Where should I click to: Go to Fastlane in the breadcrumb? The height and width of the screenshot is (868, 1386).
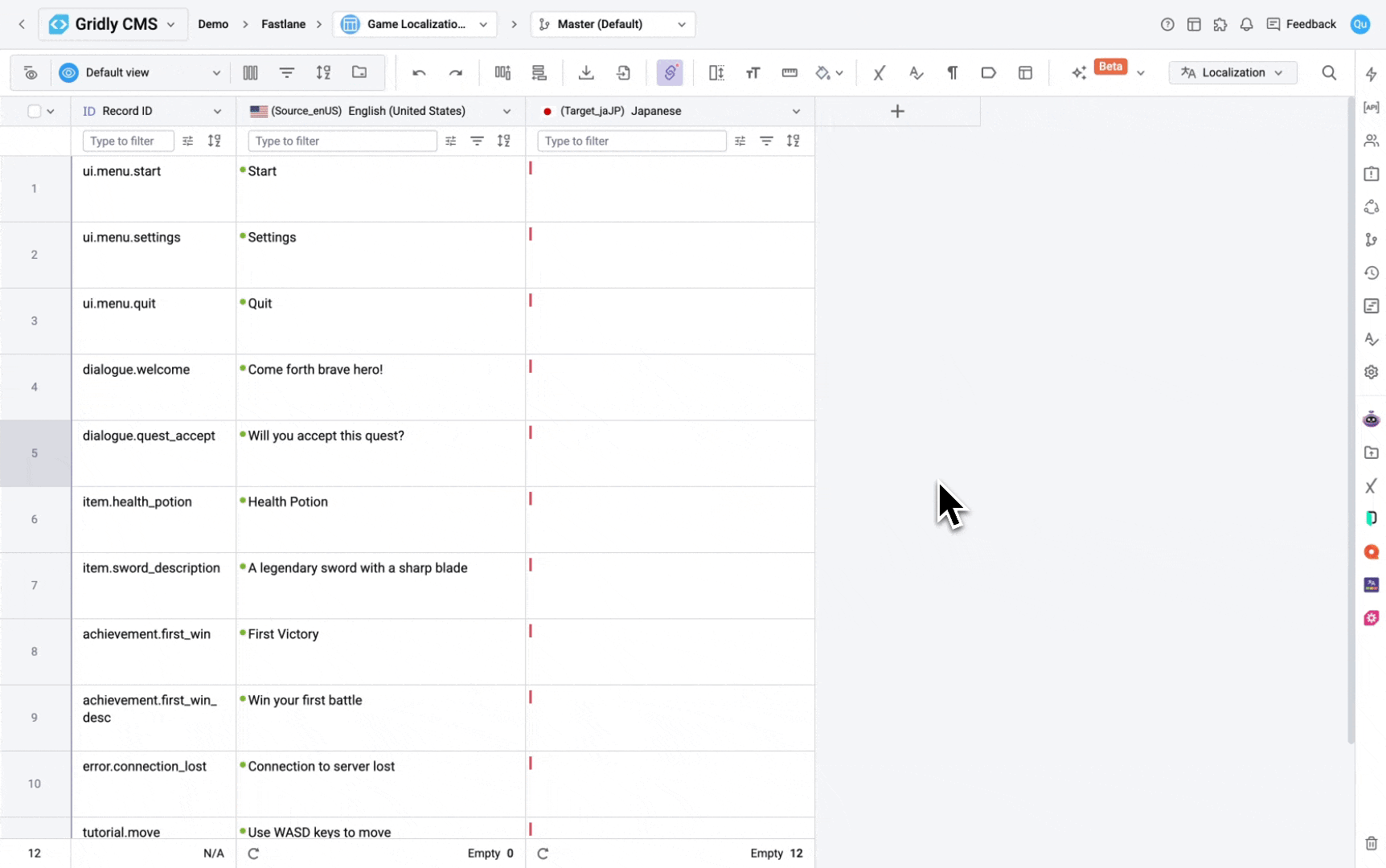click(x=283, y=24)
